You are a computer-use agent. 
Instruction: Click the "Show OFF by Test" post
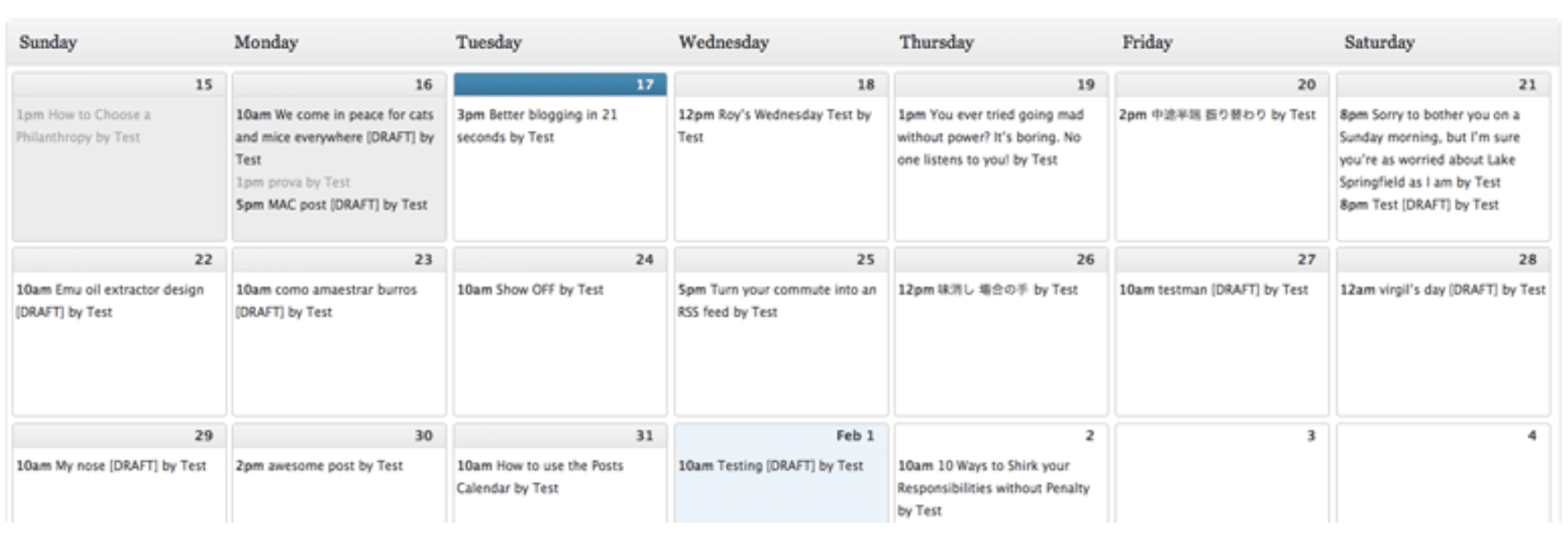(530, 290)
